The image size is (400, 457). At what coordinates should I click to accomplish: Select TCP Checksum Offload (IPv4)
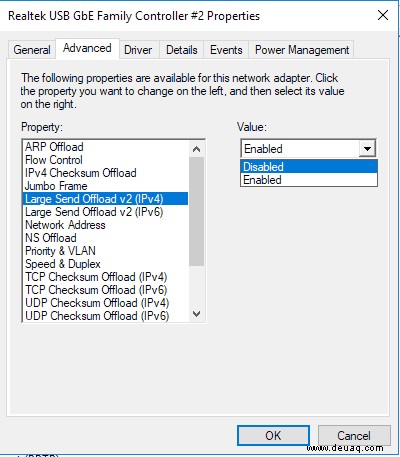coord(106,277)
